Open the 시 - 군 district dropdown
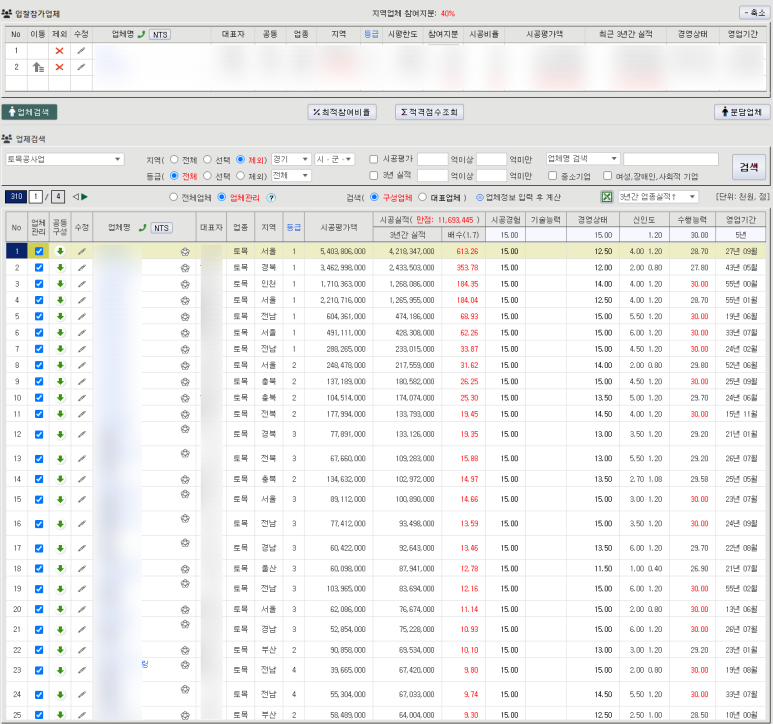Viewport: 773px width, 724px height. (x=334, y=159)
